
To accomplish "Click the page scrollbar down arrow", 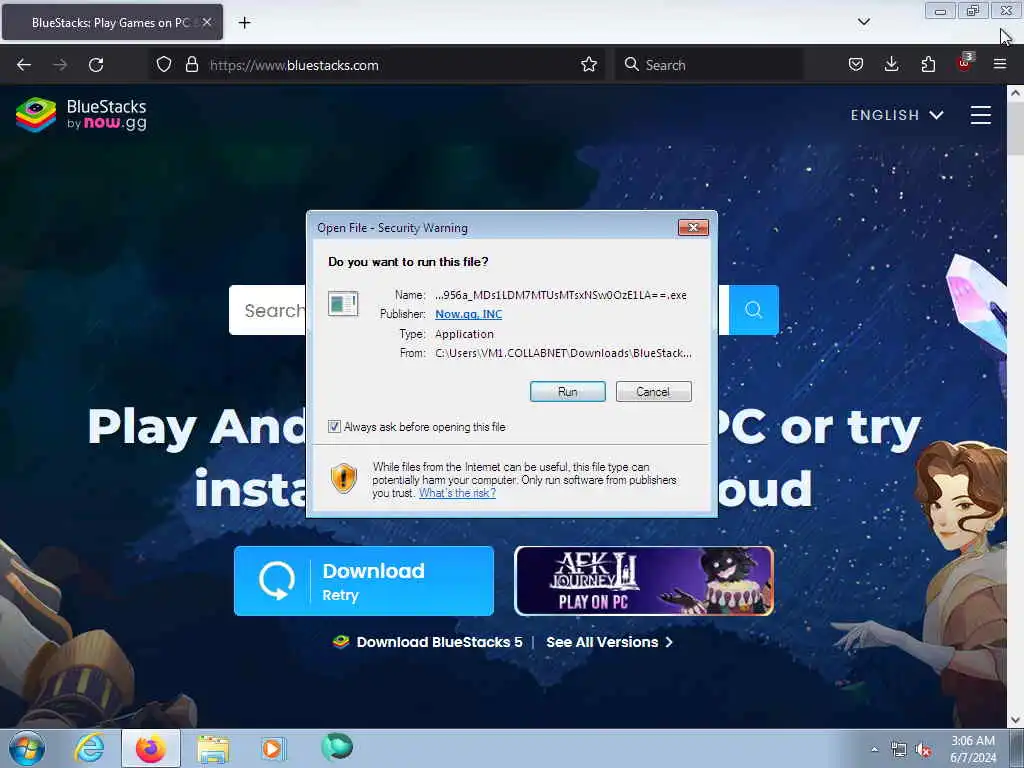I will coord(1015,720).
